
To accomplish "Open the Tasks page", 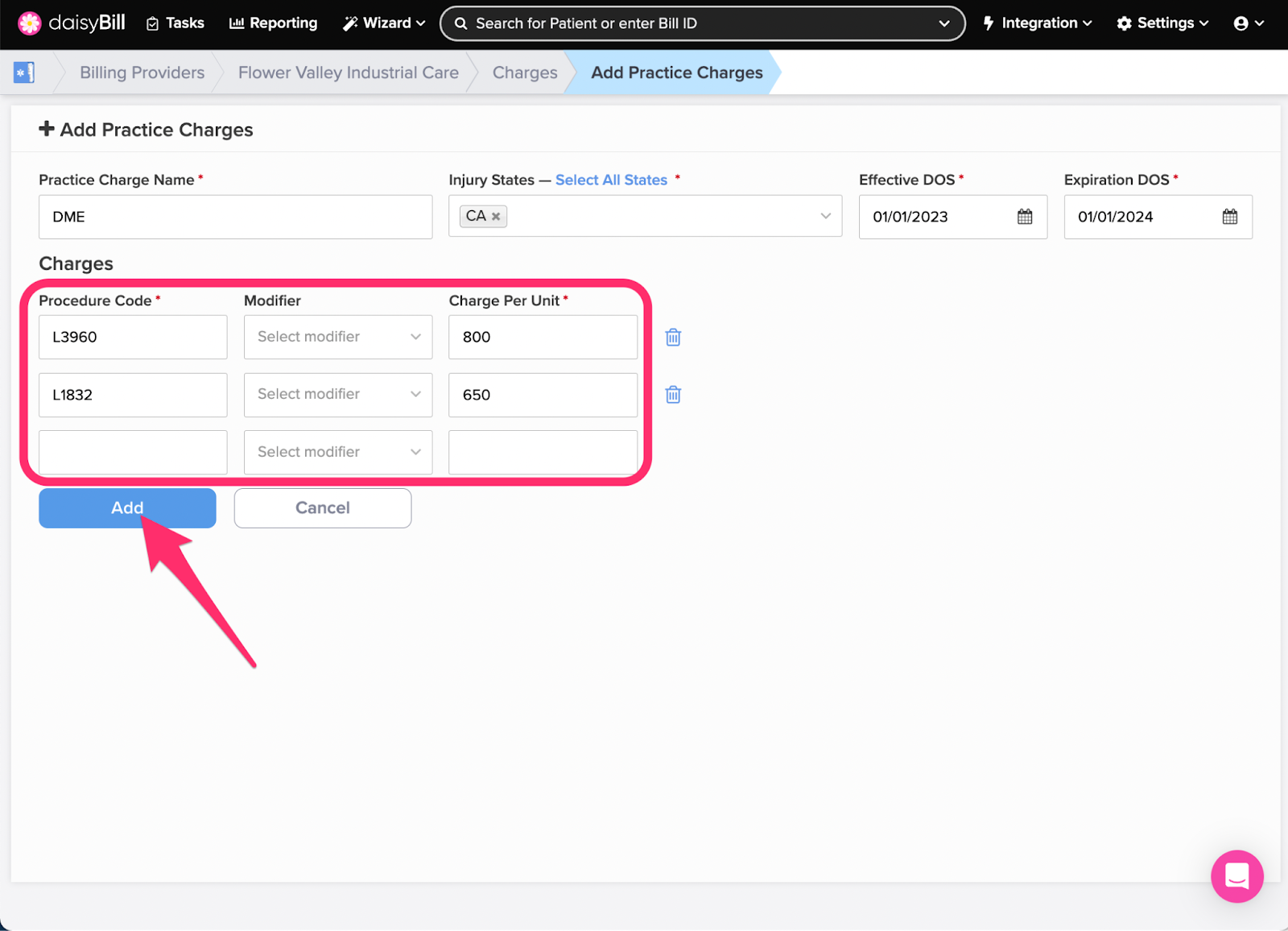I will [175, 23].
